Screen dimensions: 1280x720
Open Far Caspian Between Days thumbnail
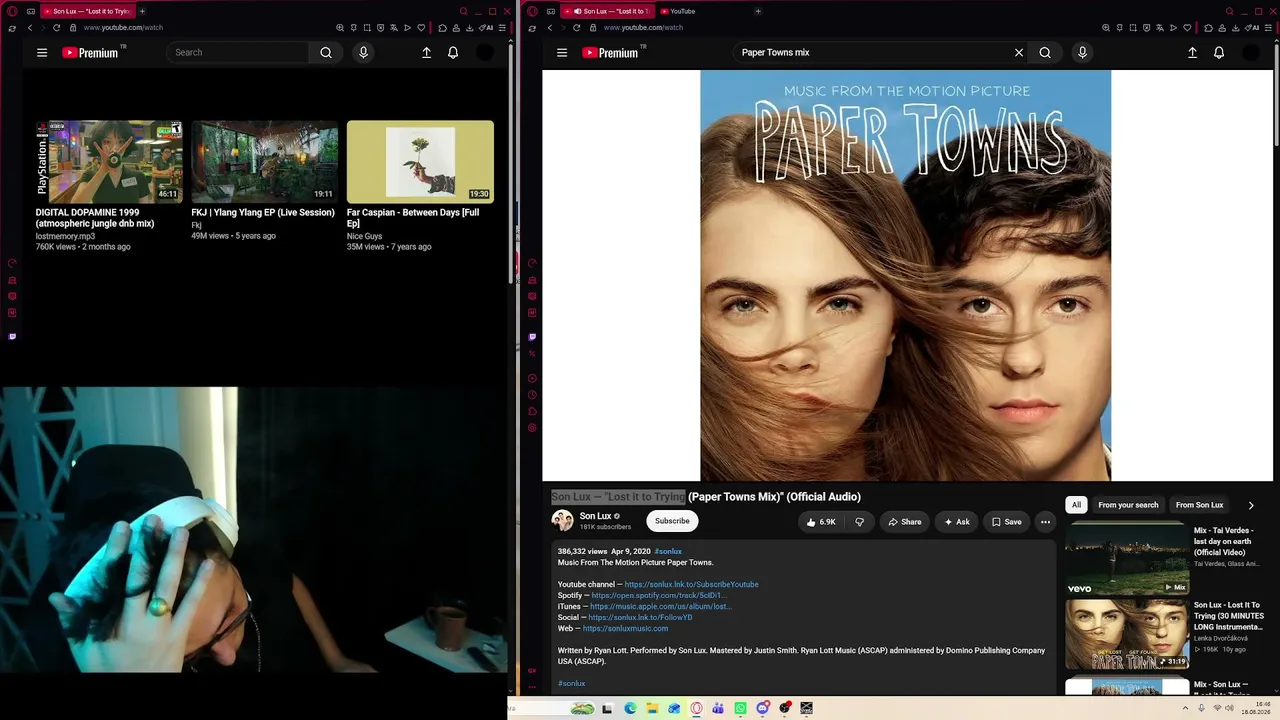(420, 162)
